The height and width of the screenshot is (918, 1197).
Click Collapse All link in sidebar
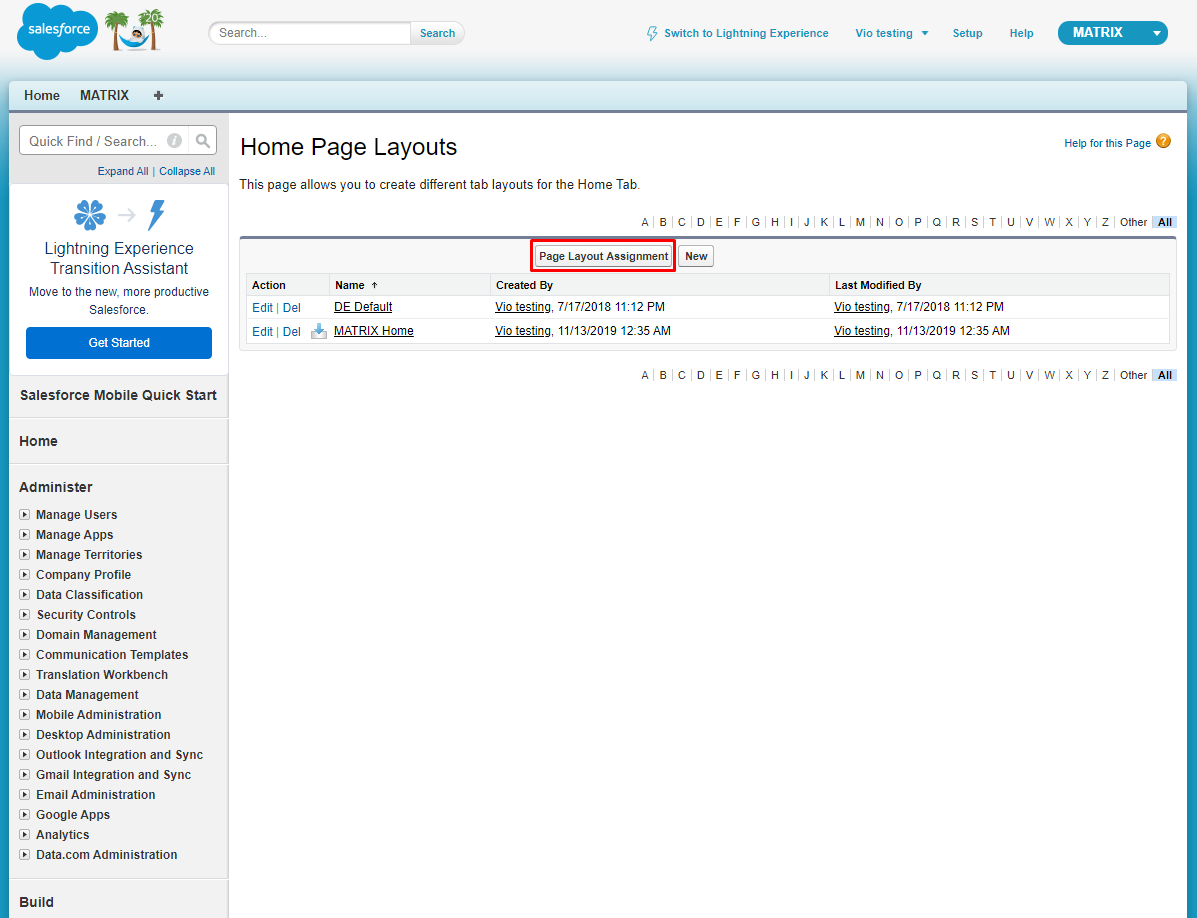[187, 172]
